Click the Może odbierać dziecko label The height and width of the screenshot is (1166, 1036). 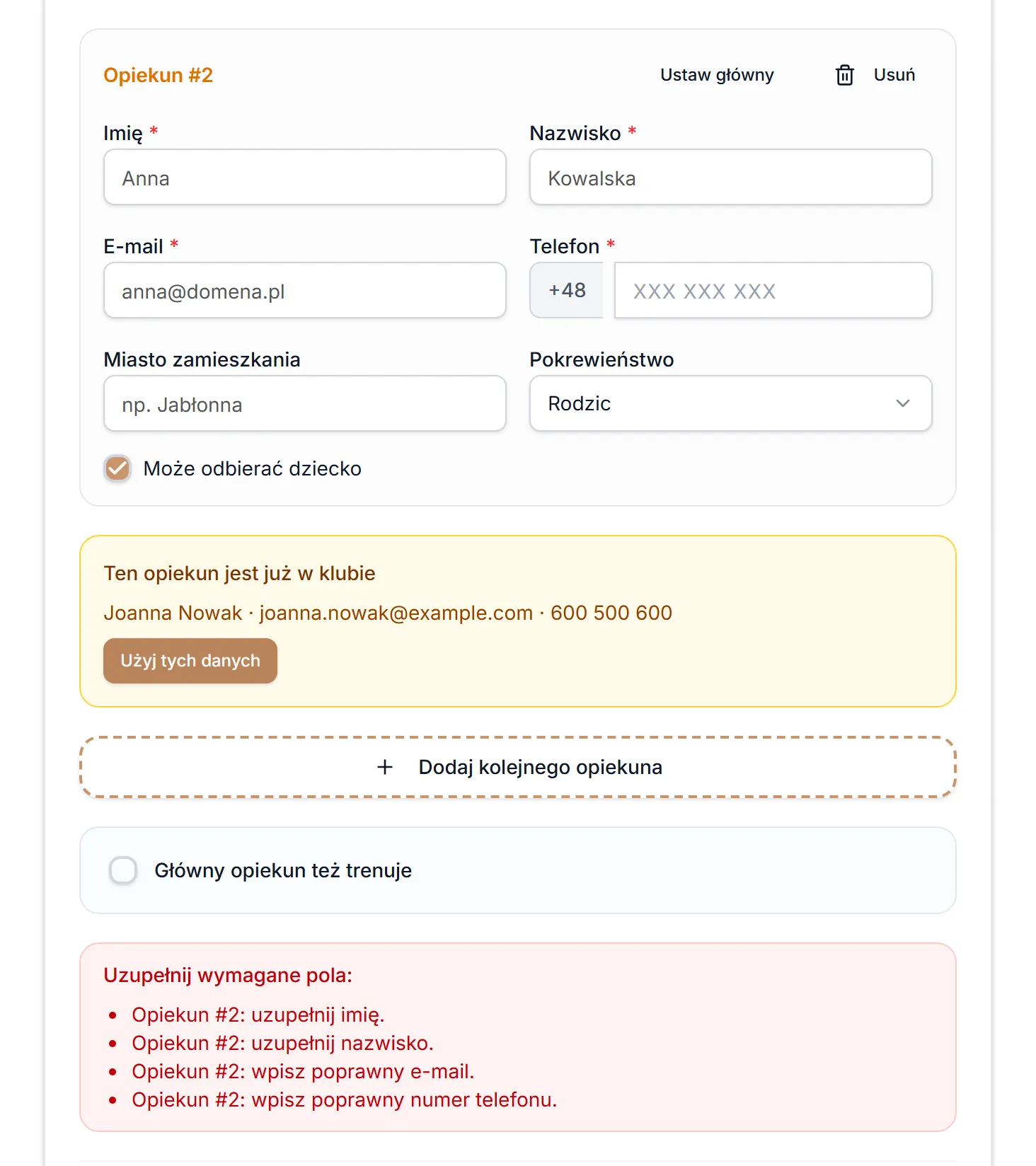253,468
